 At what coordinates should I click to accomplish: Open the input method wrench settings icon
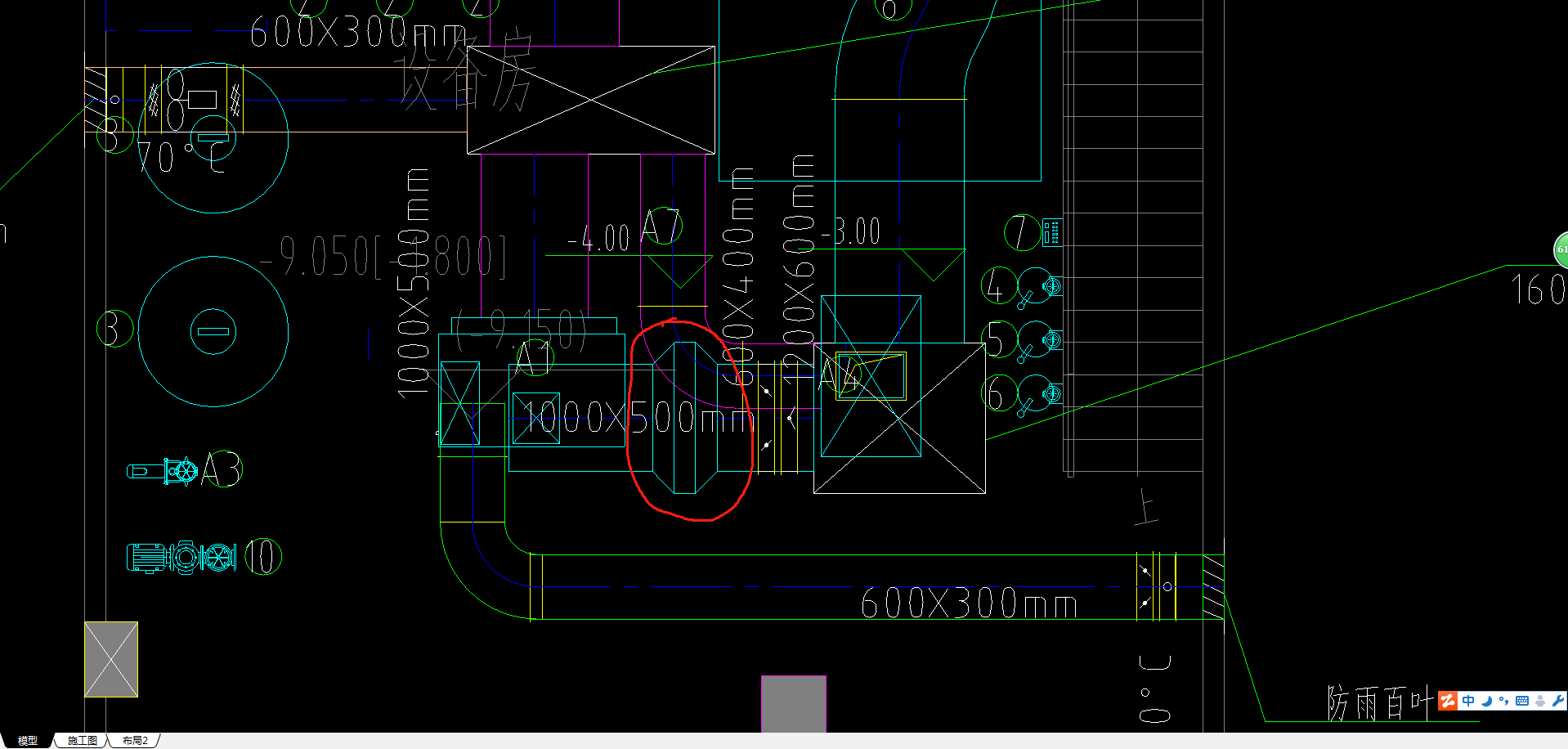click(x=1557, y=701)
